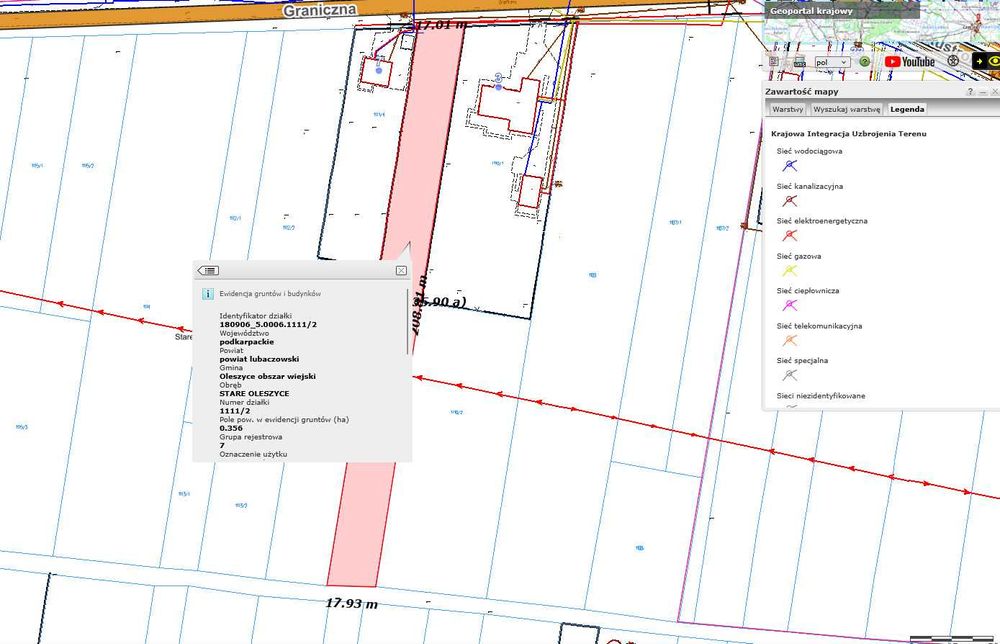Click the Oleszyce obszar wiejski value
This screenshot has height=644, width=1000.
click(267, 376)
